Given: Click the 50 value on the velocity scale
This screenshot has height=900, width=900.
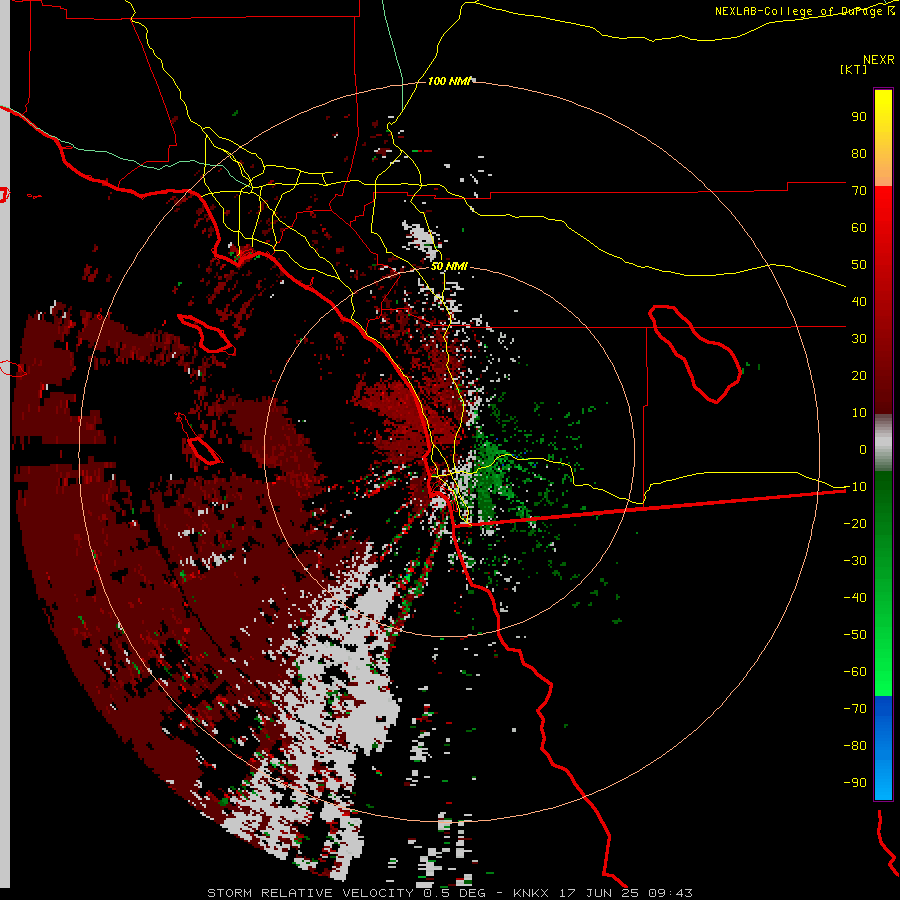Looking at the screenshot, I should (x=859, y=265).
